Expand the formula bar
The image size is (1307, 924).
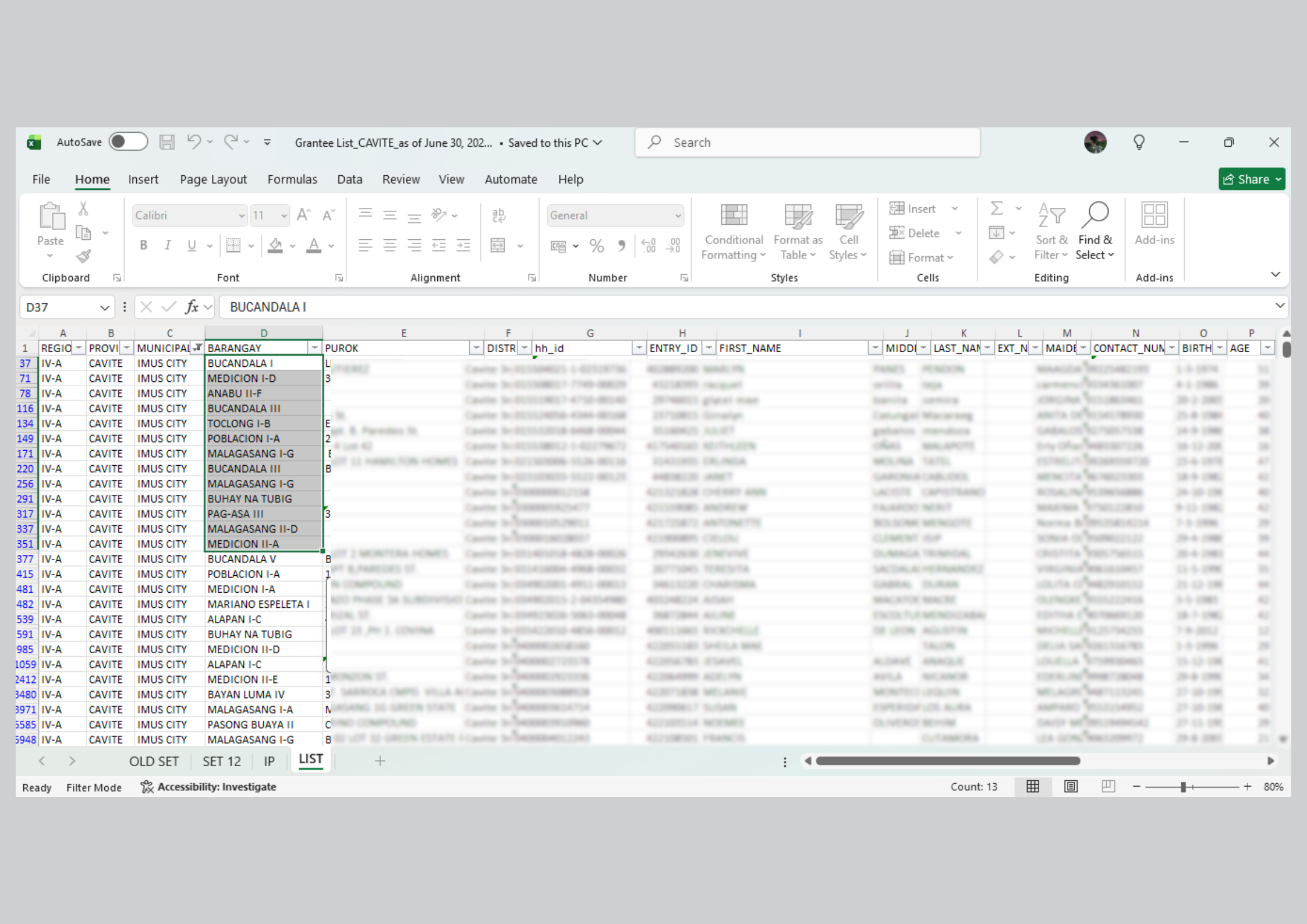(1280, 306)
